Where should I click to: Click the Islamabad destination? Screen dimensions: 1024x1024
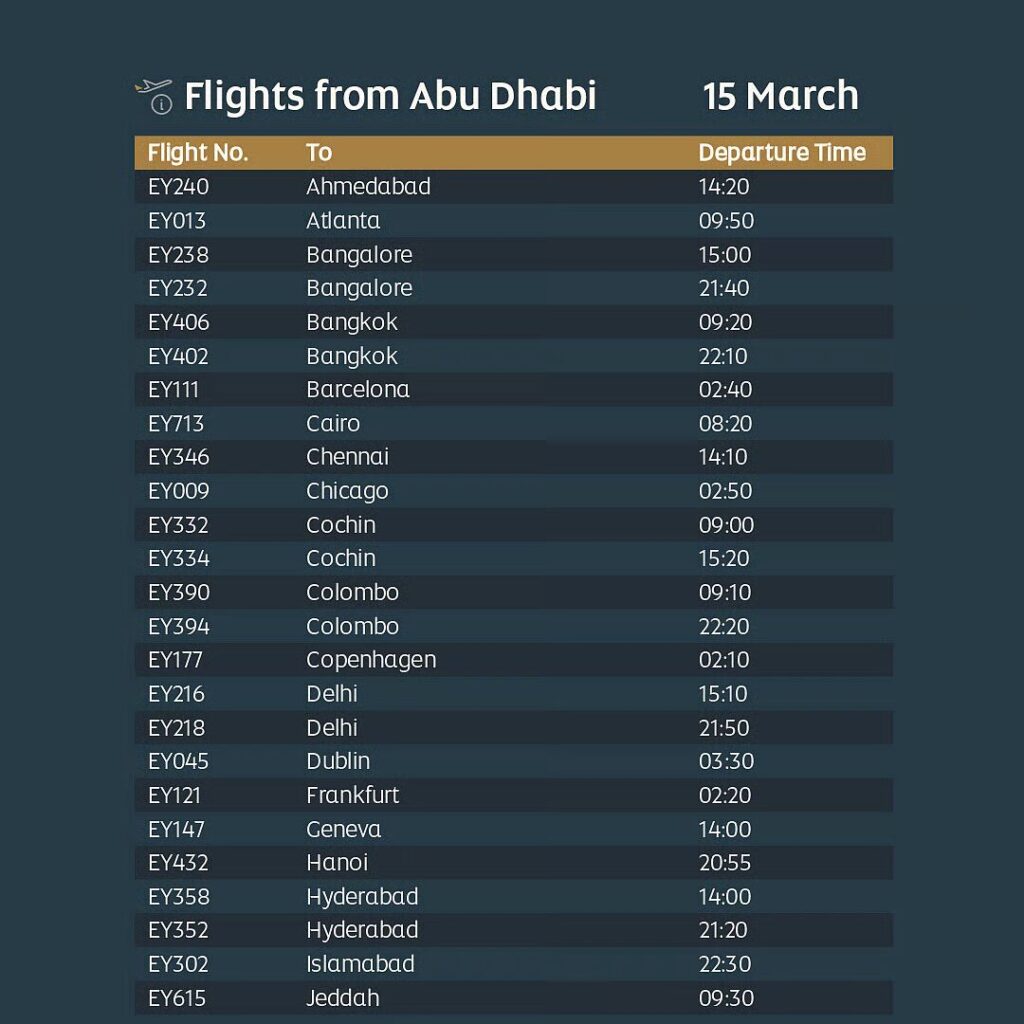coord(360,964)
